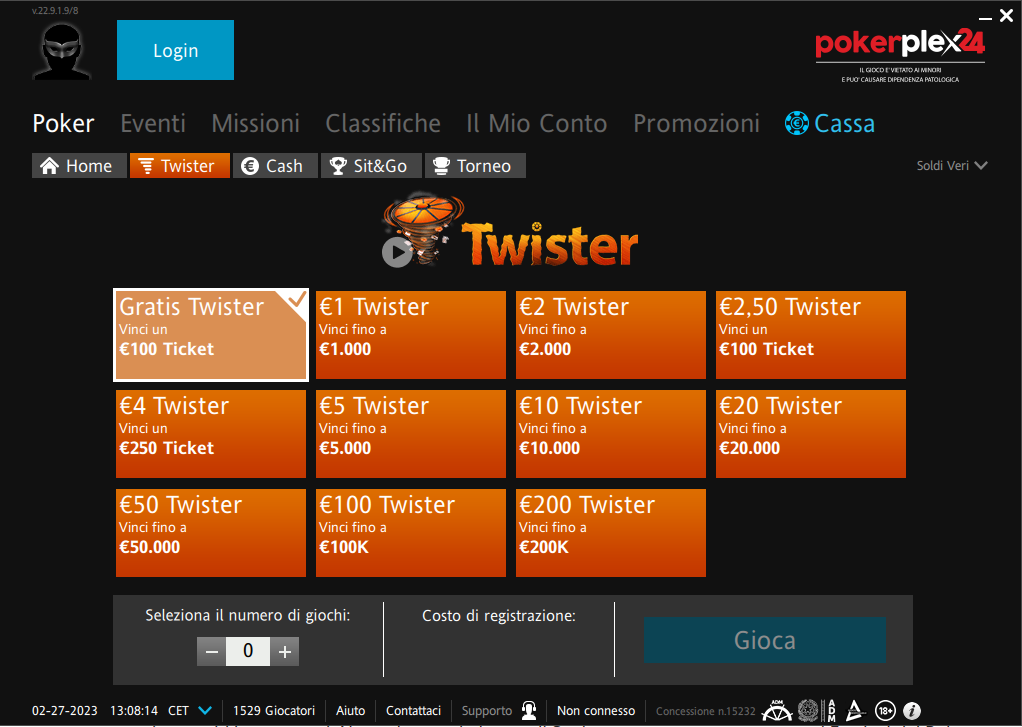The height and width of the screenshot is (727, 1022).
Task: Click the triangular flag logo in the status bar
Action: coord(854,710)
